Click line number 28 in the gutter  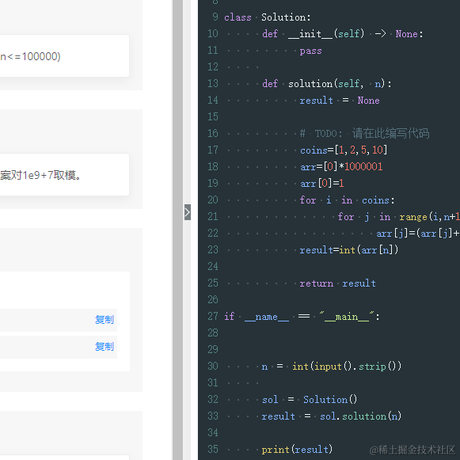[x=213, y=333]
